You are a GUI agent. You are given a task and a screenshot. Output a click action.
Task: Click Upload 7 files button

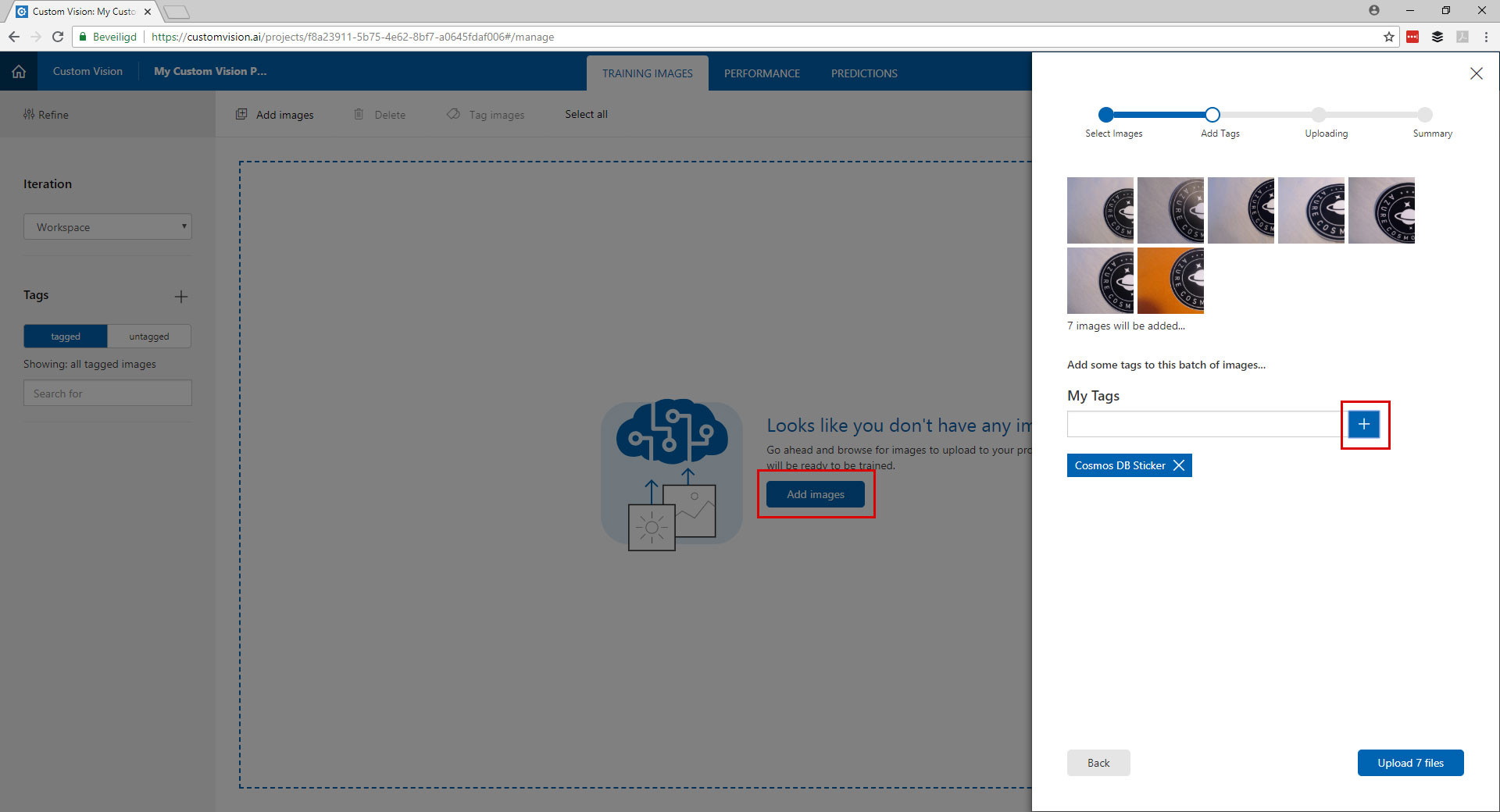1410,763
